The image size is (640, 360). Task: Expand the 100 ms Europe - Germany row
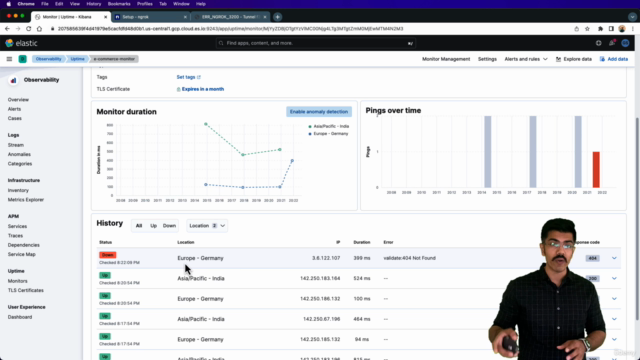614,299
